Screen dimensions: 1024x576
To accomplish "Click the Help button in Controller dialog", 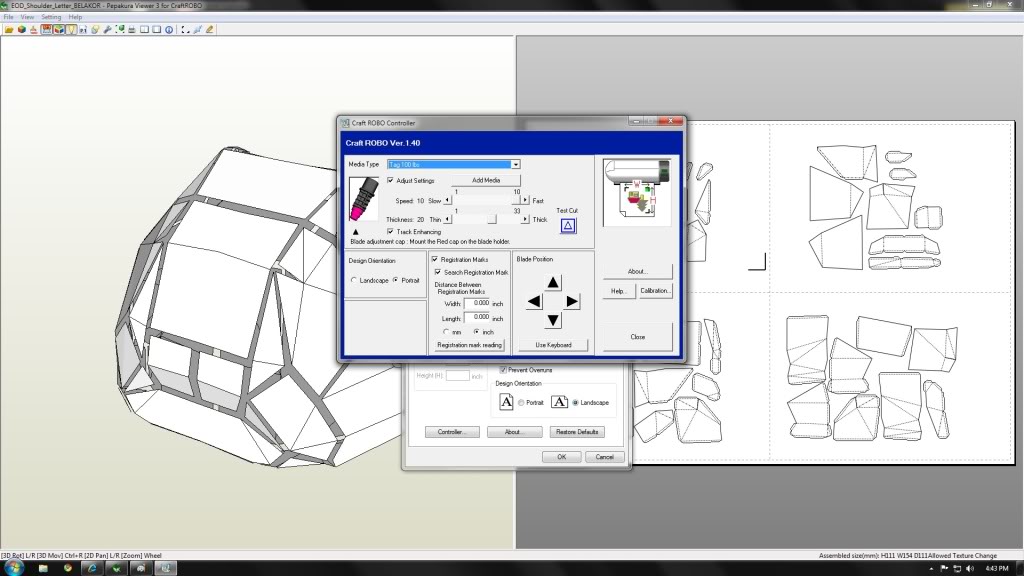I will point(618,291).
